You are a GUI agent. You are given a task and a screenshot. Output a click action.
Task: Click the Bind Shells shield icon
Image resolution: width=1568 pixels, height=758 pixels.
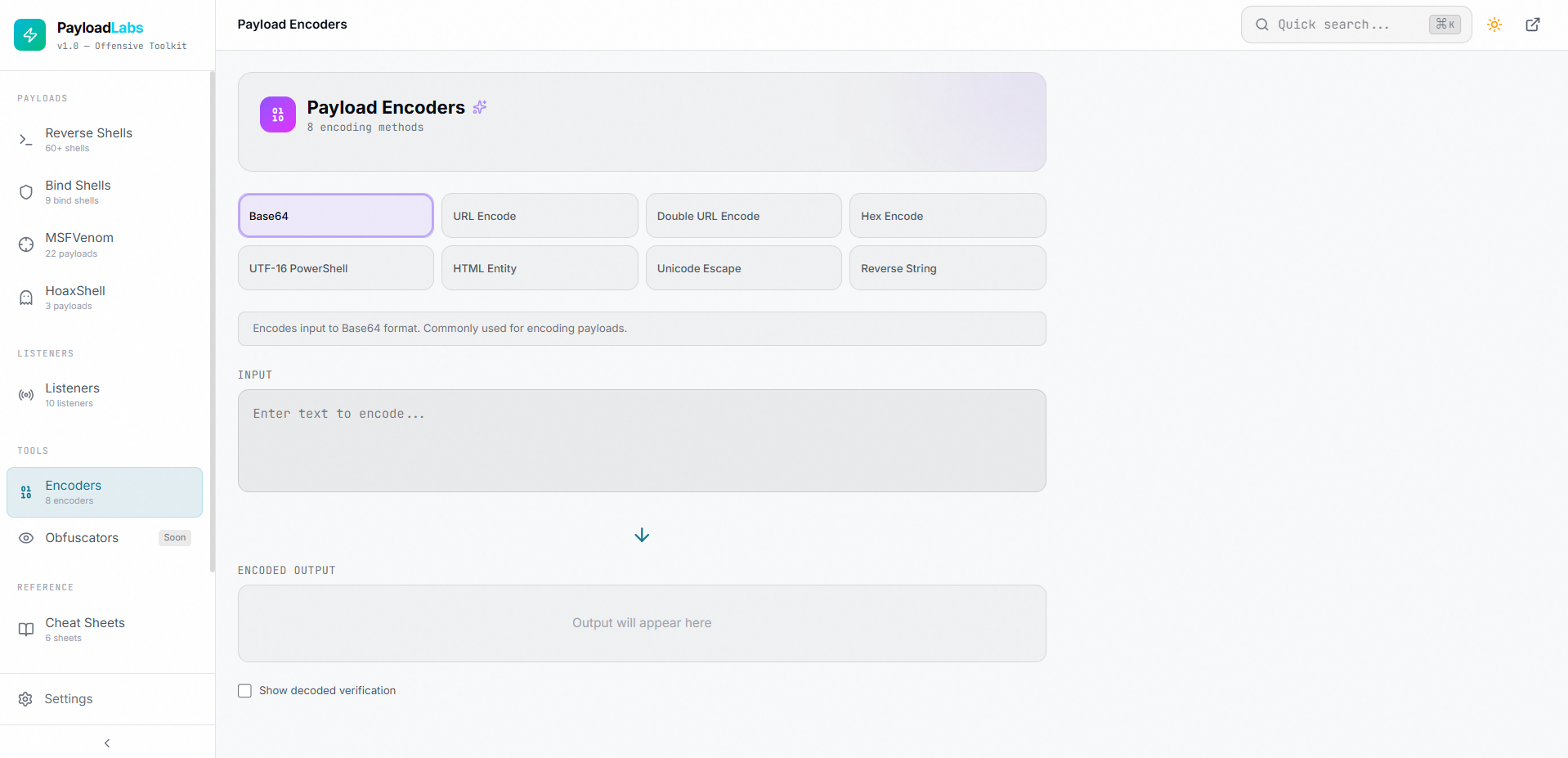click(x=26, y=192)
